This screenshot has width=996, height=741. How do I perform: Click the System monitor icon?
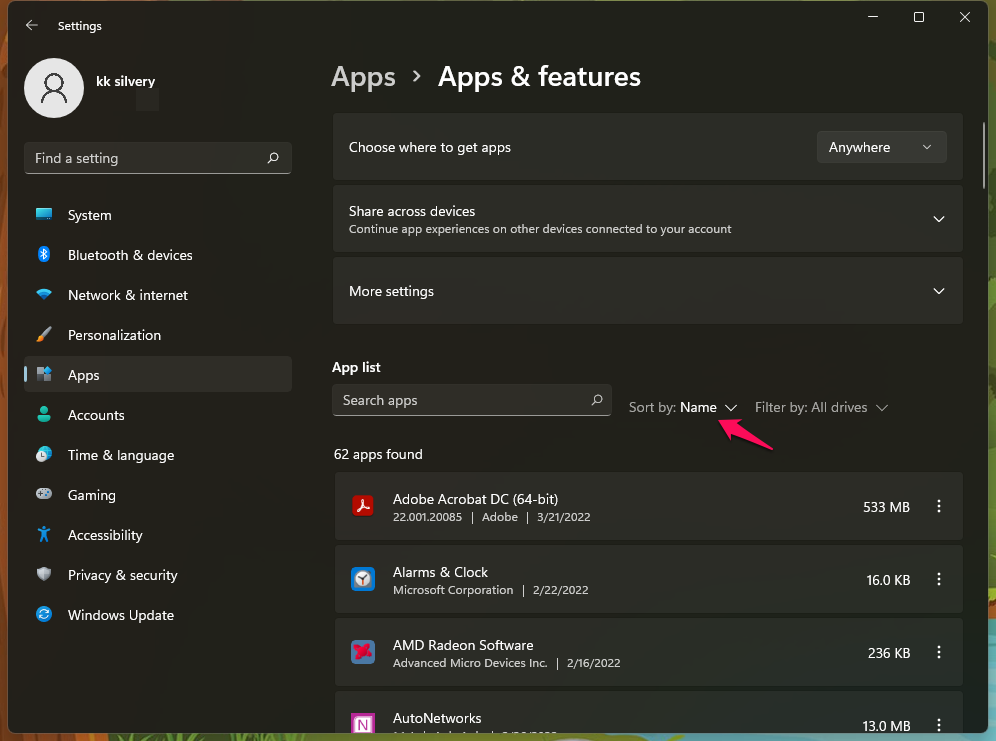[x=44, y=215]
